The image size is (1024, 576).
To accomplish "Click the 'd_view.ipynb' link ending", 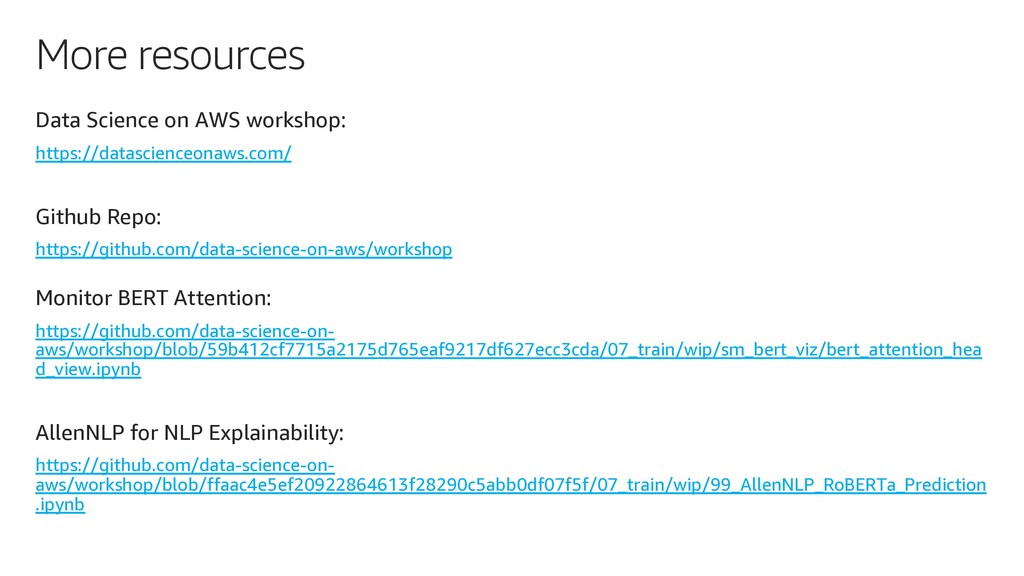I will (88, 370).
